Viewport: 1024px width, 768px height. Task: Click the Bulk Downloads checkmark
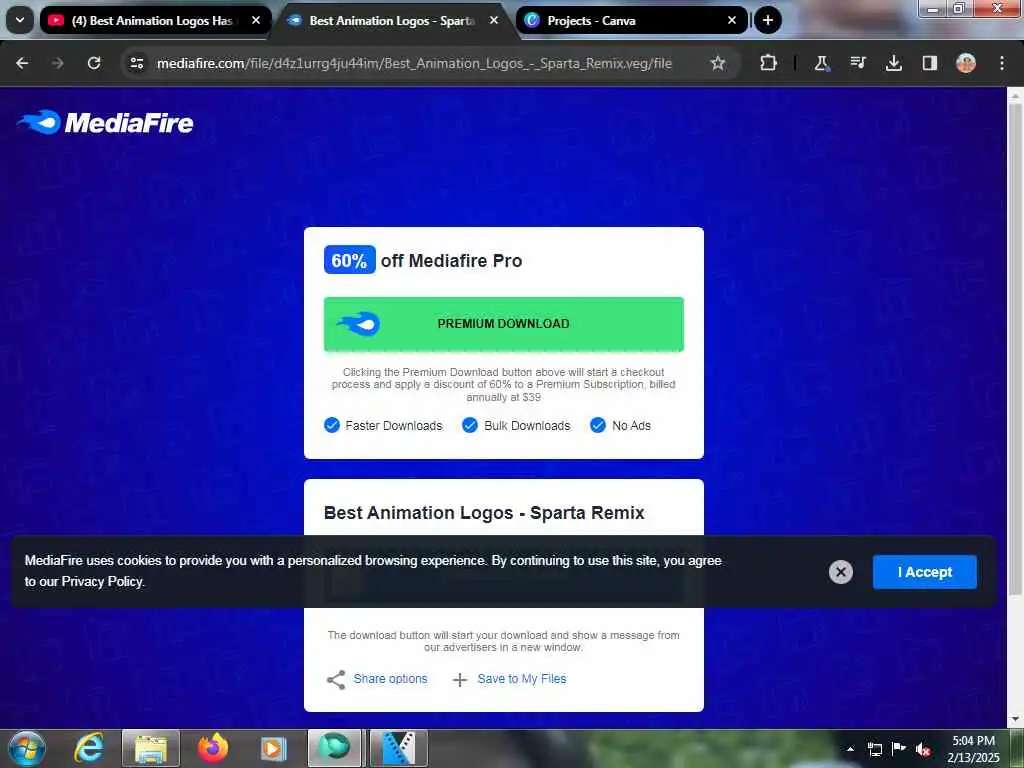[470, 425]
